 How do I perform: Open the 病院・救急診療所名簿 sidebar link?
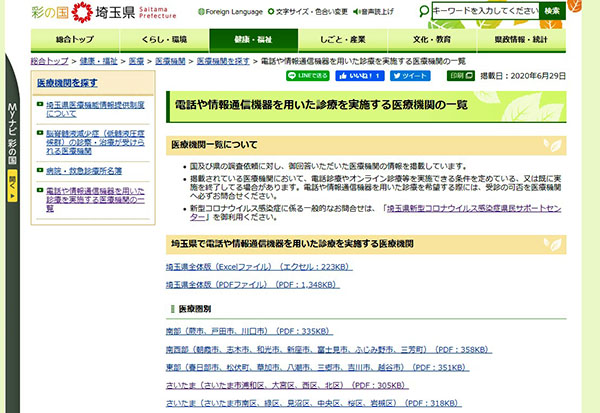[x=84, y=171]
